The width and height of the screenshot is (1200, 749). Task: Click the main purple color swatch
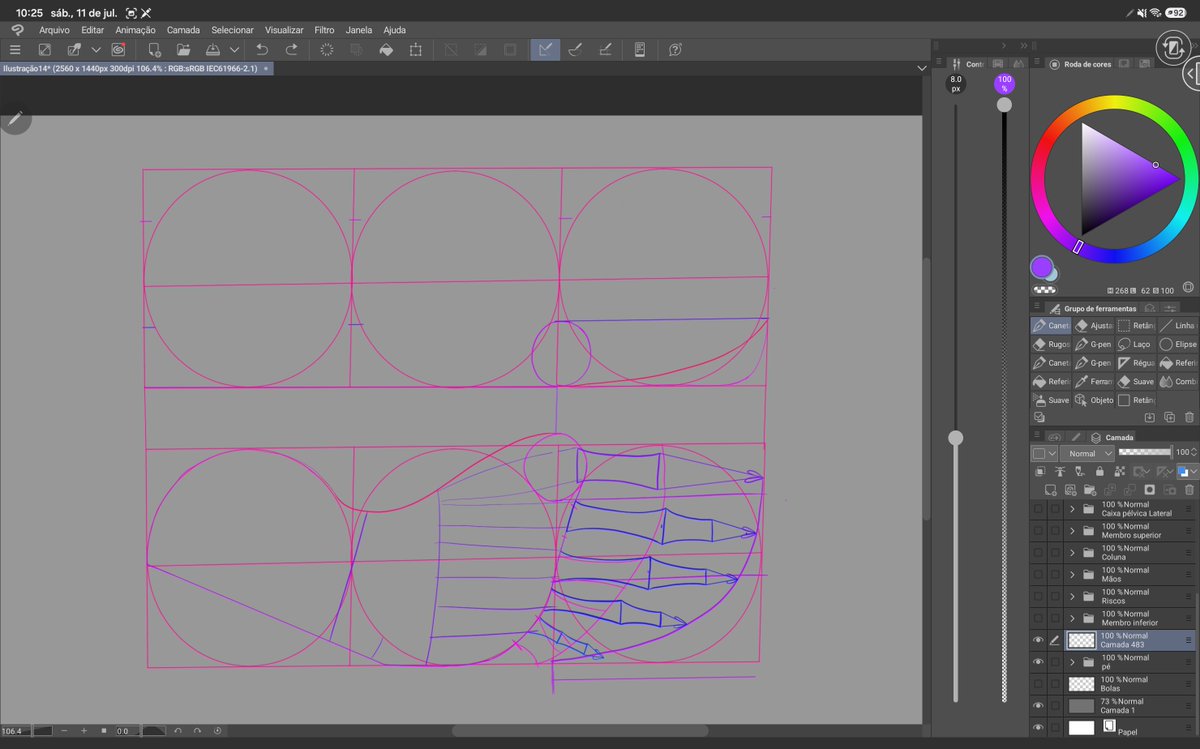pyautogui.click(x=1041, y=267)
